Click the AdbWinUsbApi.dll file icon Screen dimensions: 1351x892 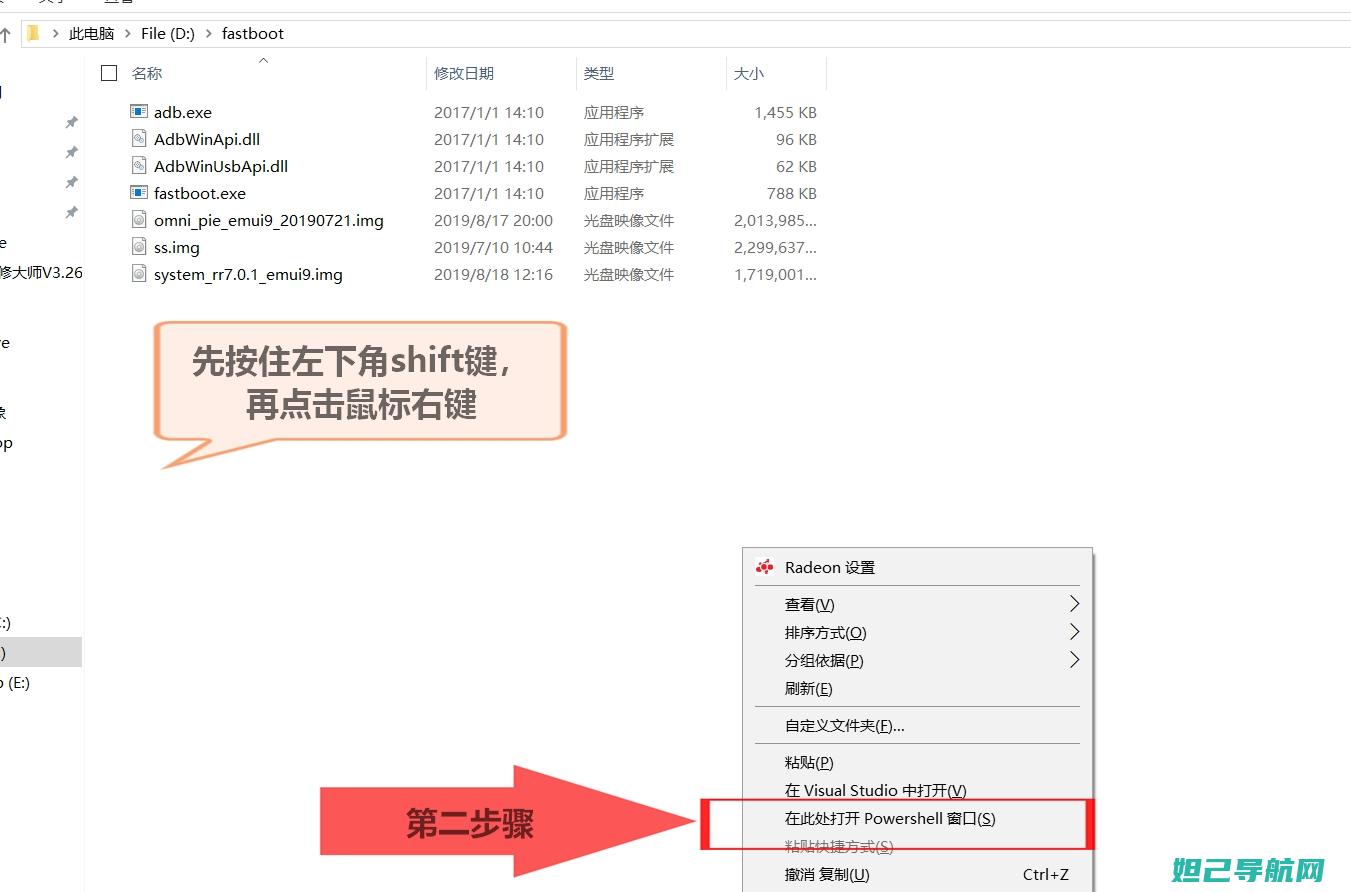139,166
